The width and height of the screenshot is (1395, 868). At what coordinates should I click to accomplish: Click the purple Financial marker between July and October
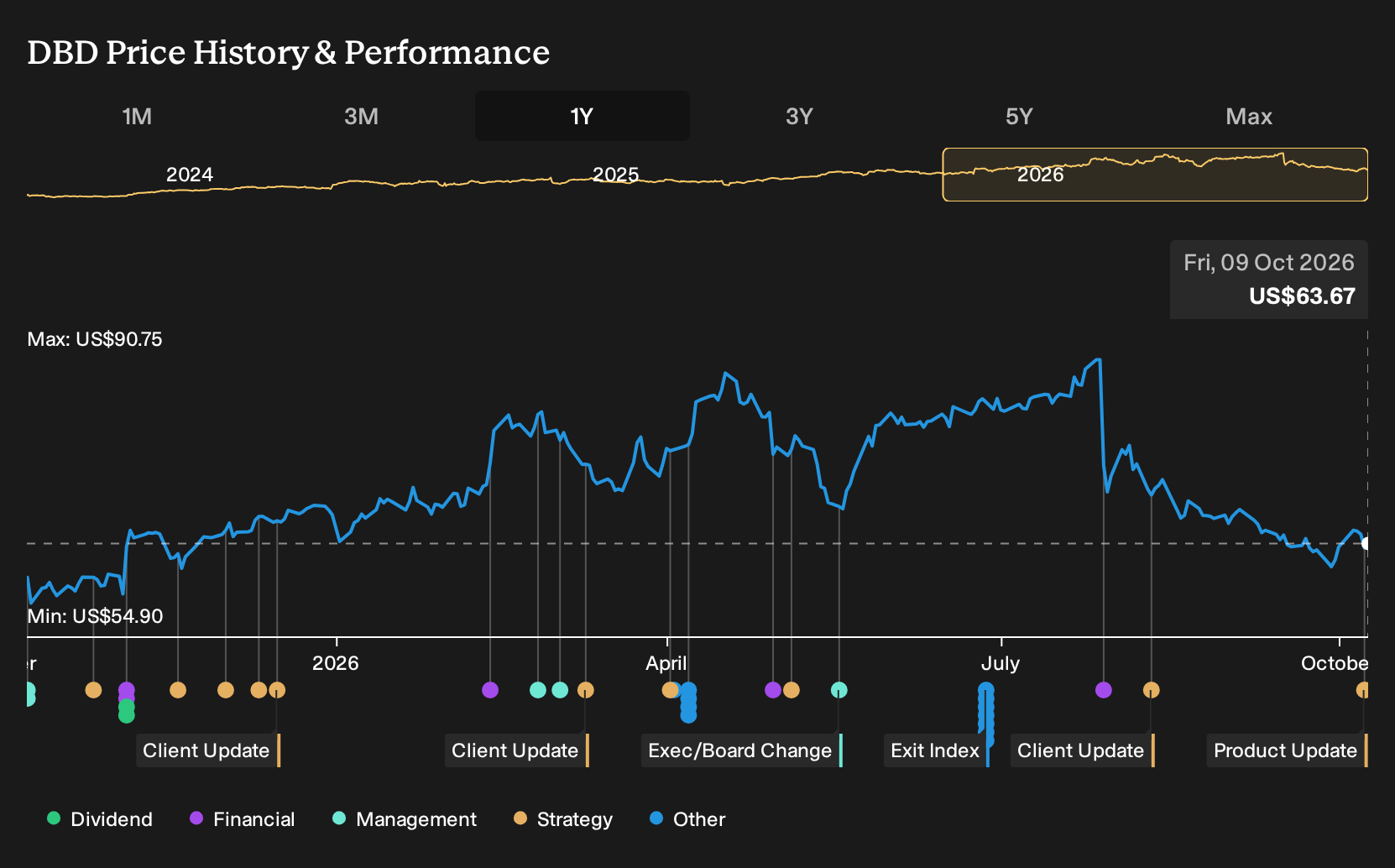point(1104,690)
